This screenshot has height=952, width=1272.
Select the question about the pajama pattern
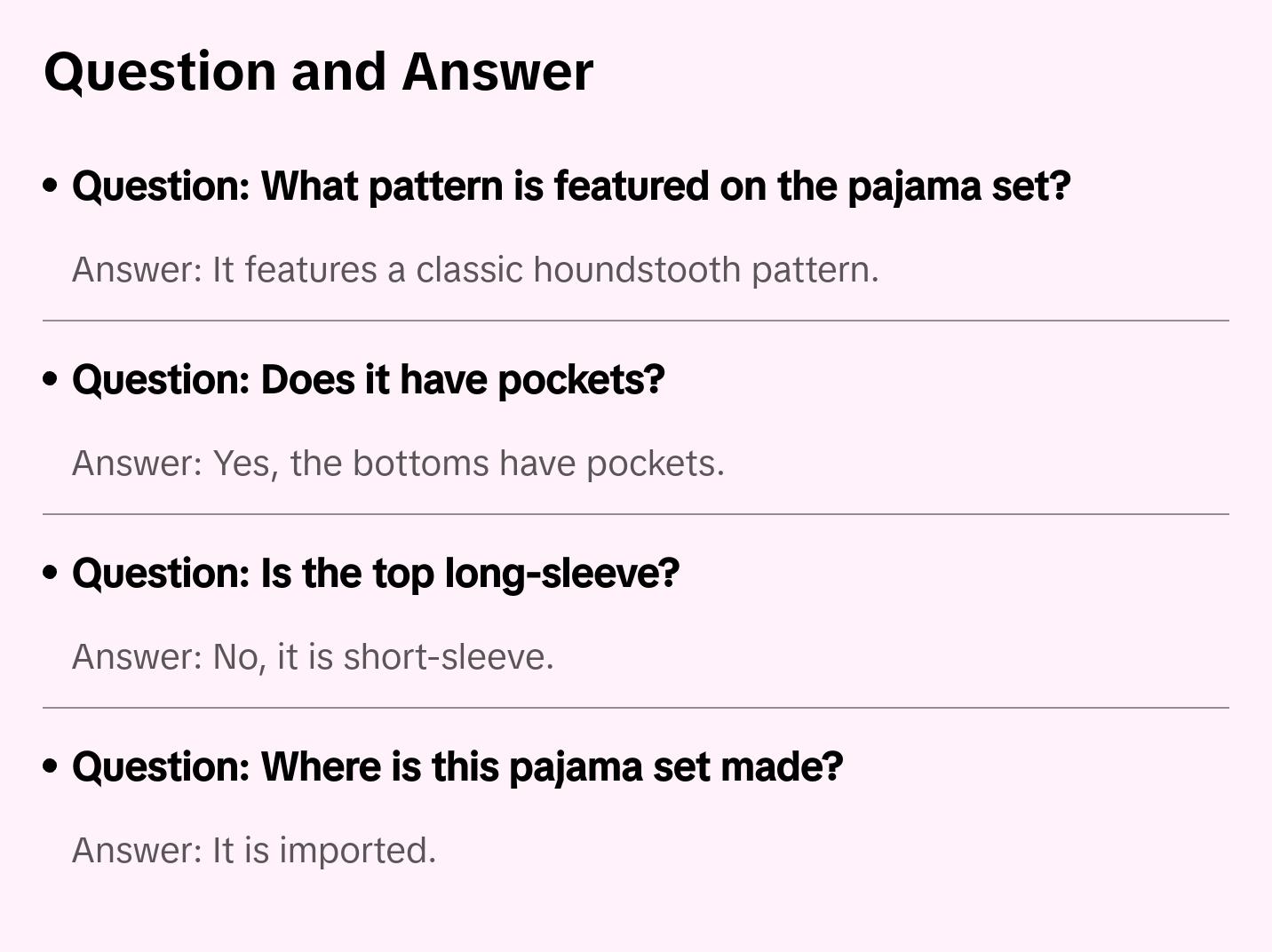(571, 186)
